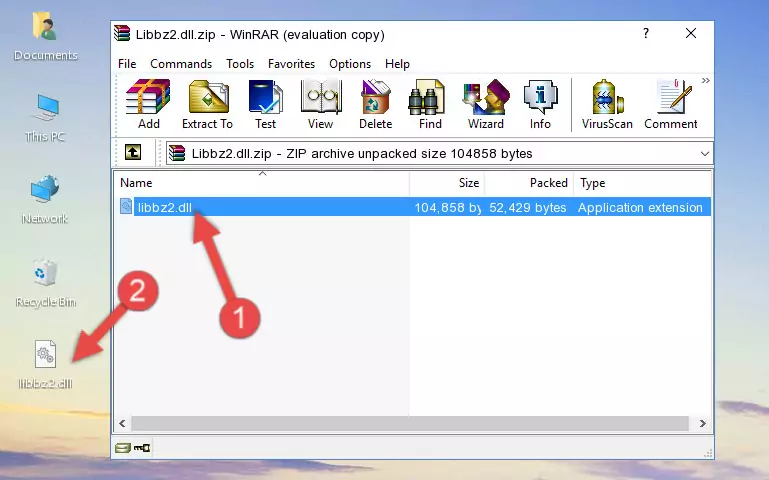The image size is (769, 480).
Task: Go up one folder level
Action: click(x=133, y=152)
